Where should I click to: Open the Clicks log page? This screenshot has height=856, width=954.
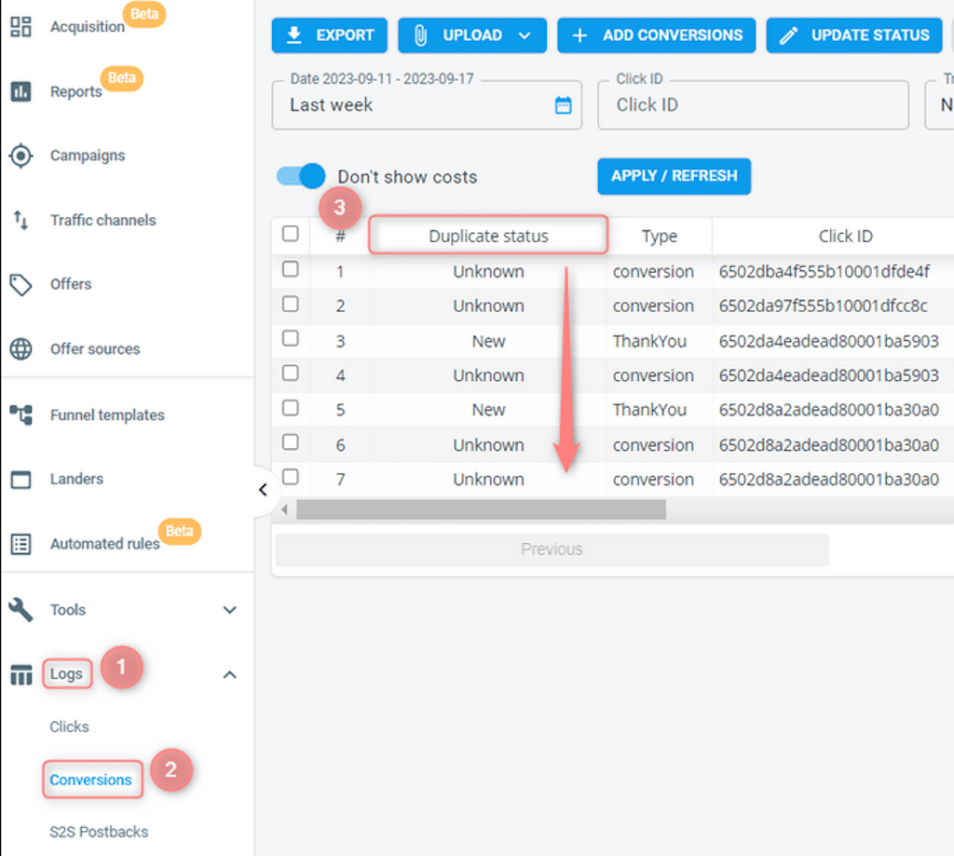click(x=68, y=727)
